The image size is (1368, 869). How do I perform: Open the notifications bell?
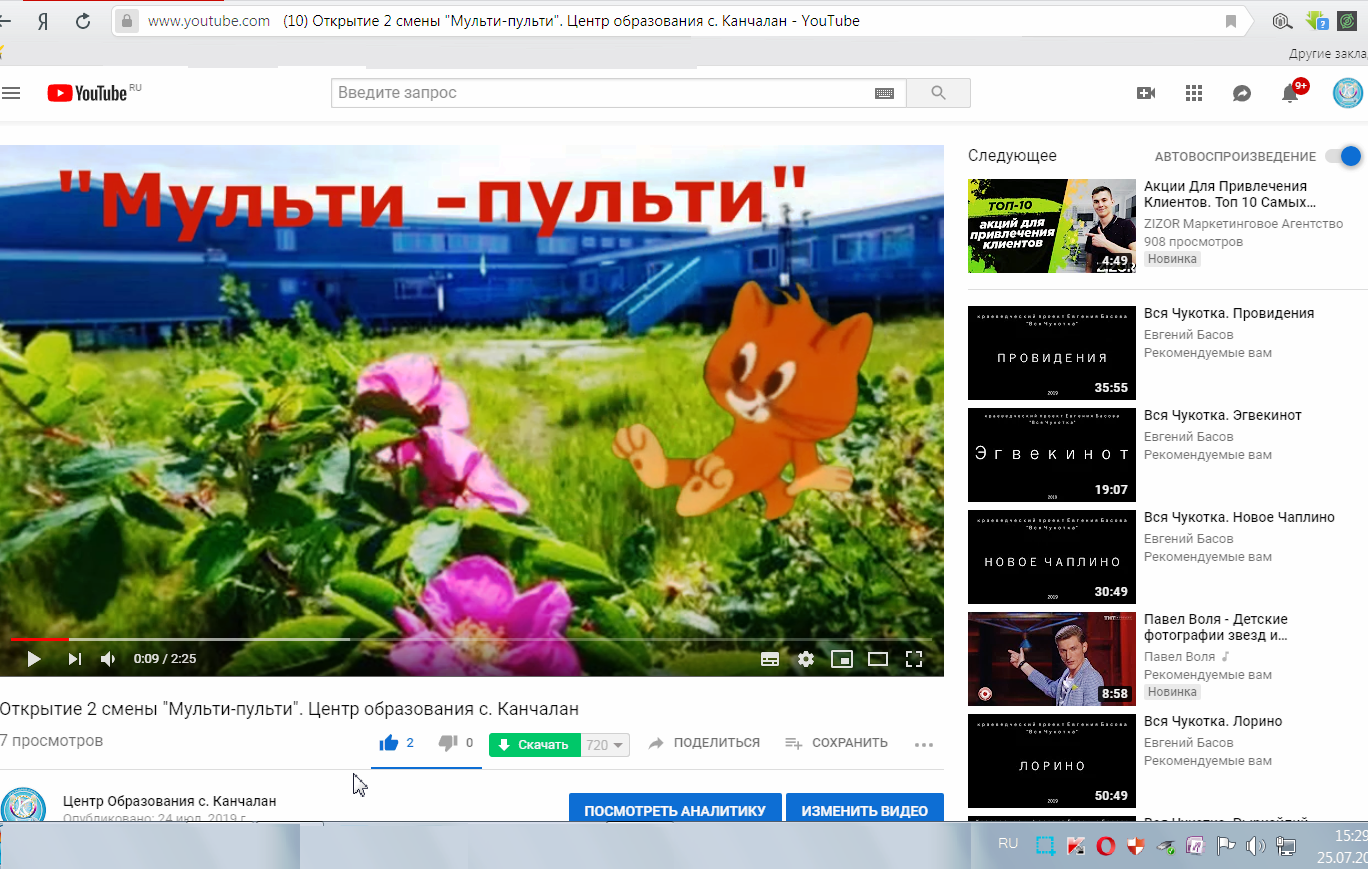click(x=1291, y=93)
